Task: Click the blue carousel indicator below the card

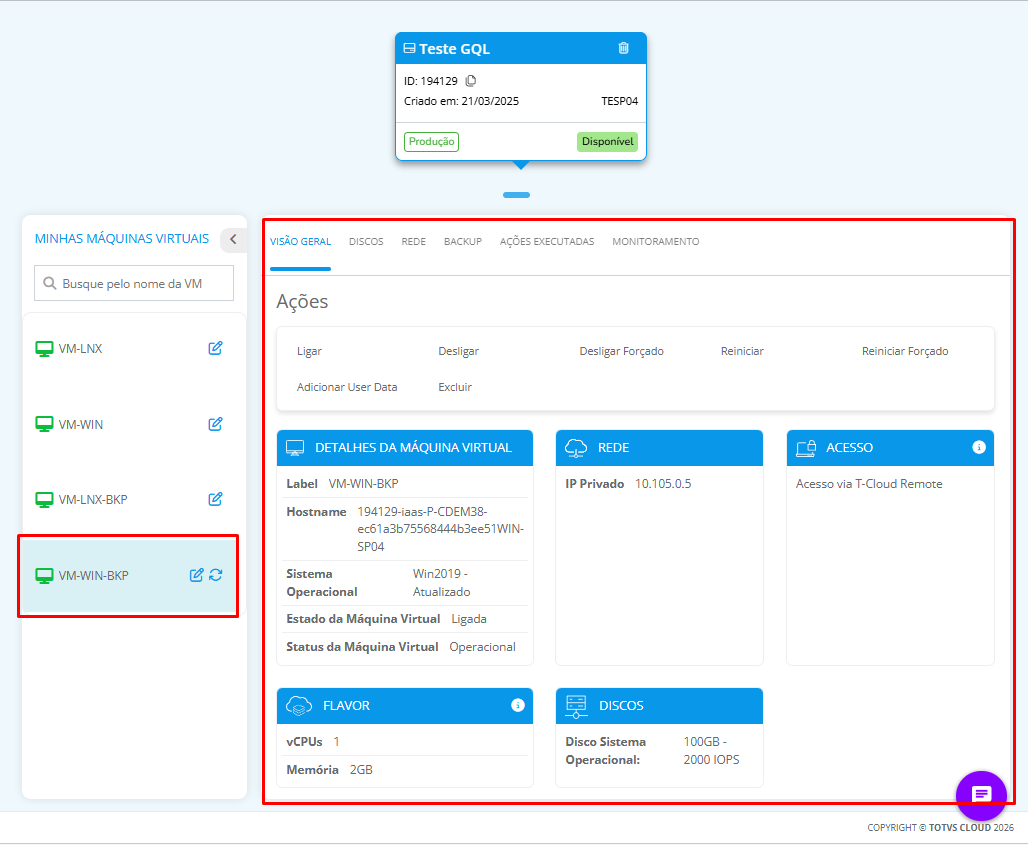Action: click(517, 195)
